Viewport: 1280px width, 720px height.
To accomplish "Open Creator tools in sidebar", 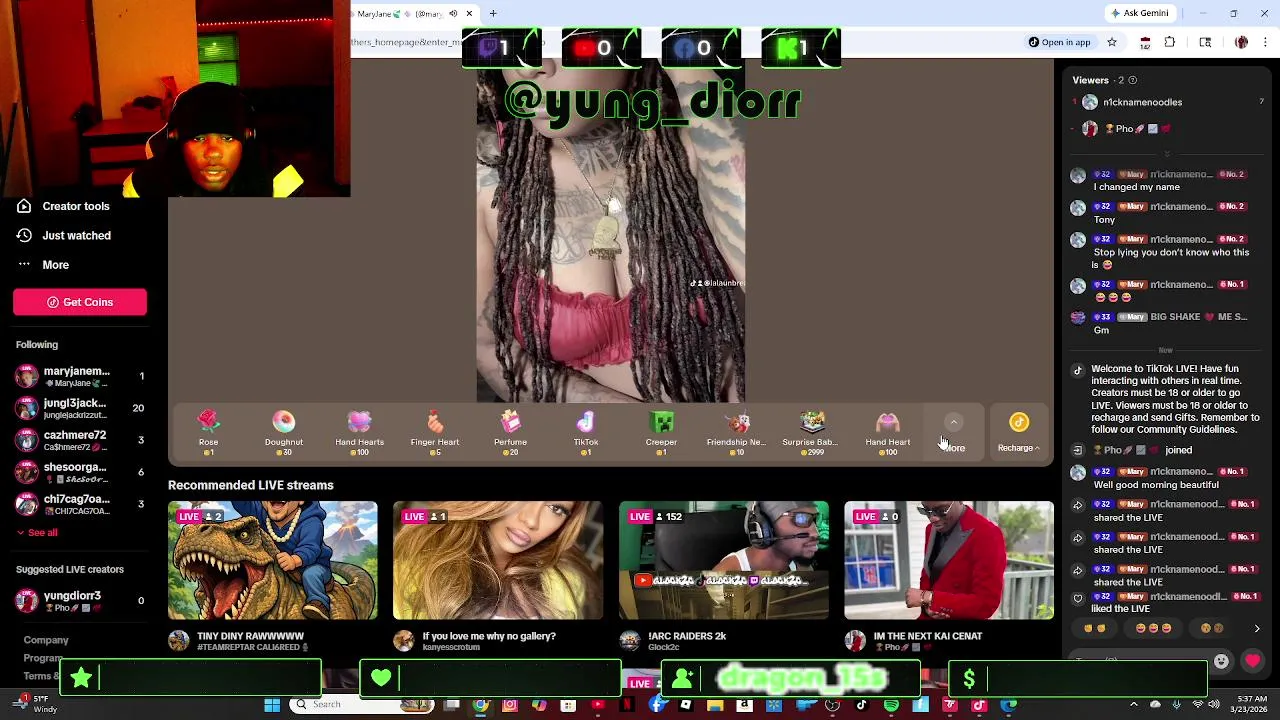I will click(x=63, y=206).
